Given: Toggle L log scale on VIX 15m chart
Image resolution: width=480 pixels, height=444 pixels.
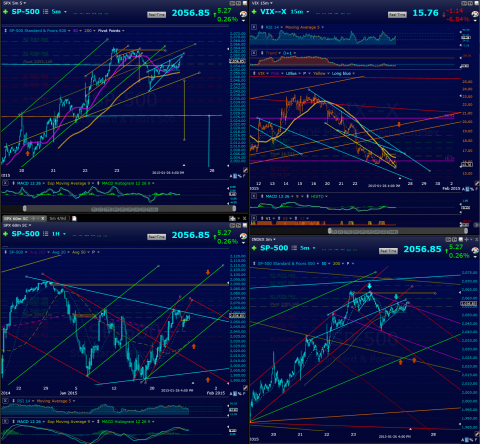Looking at the screenshot, I should [x=467, y=189].
